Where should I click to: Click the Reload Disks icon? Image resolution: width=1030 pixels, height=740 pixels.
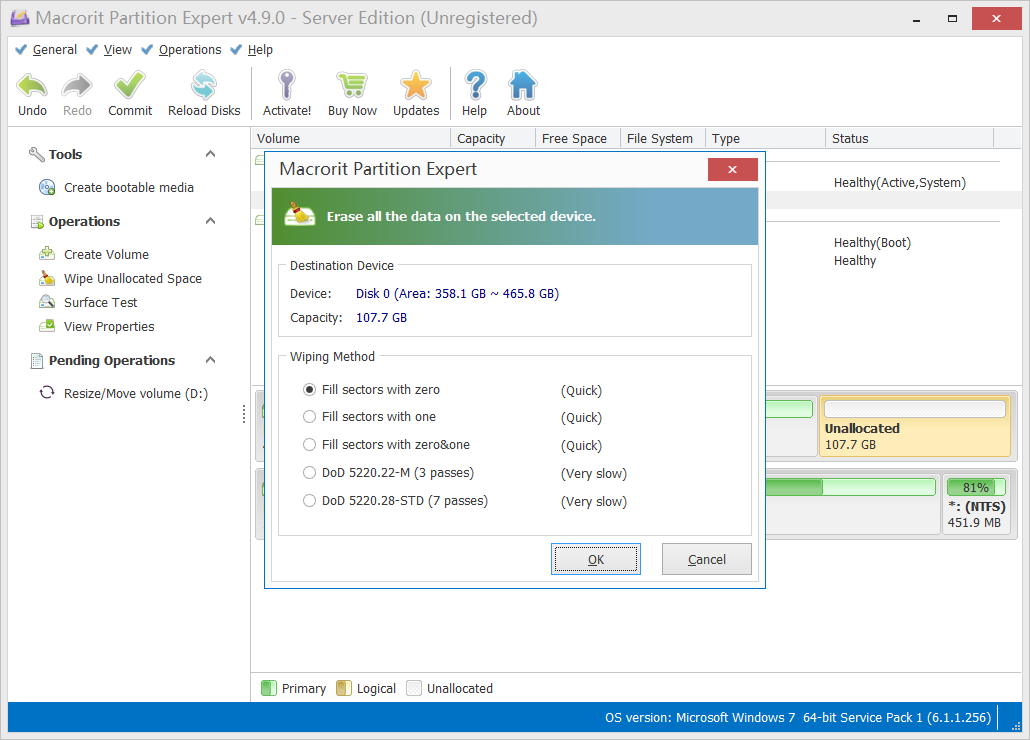[x=204, y=85]
